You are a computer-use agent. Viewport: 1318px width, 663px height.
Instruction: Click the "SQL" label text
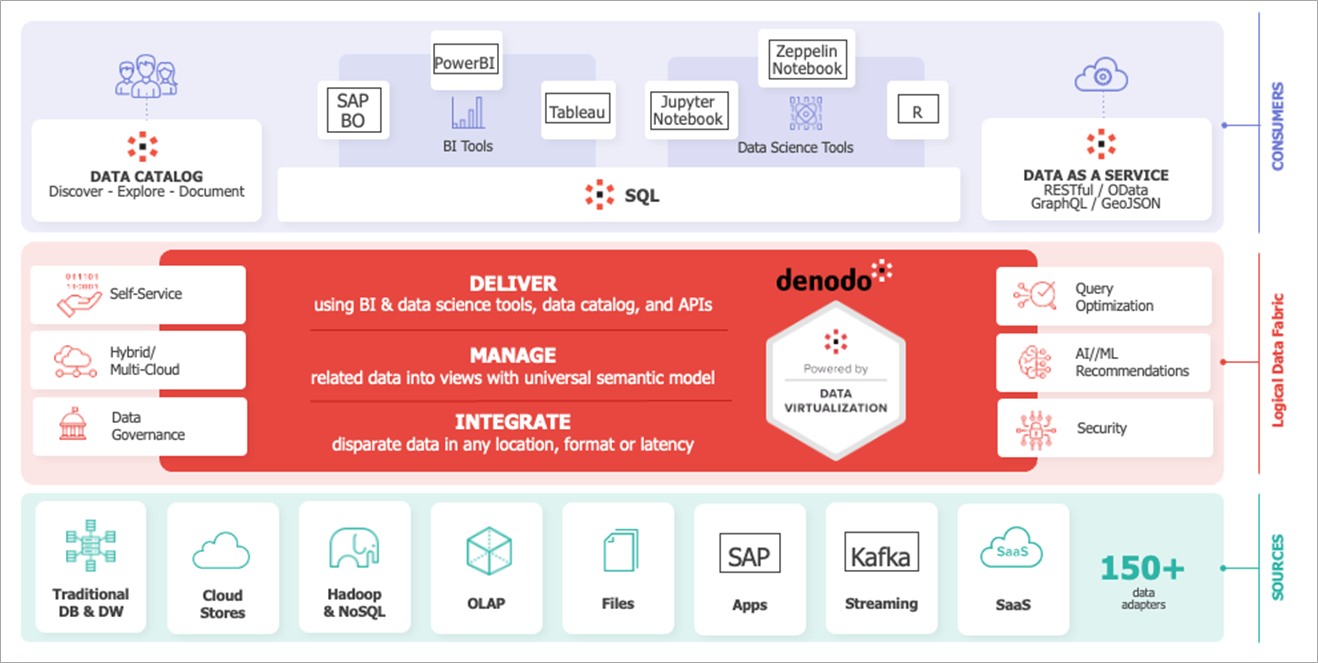642,196
